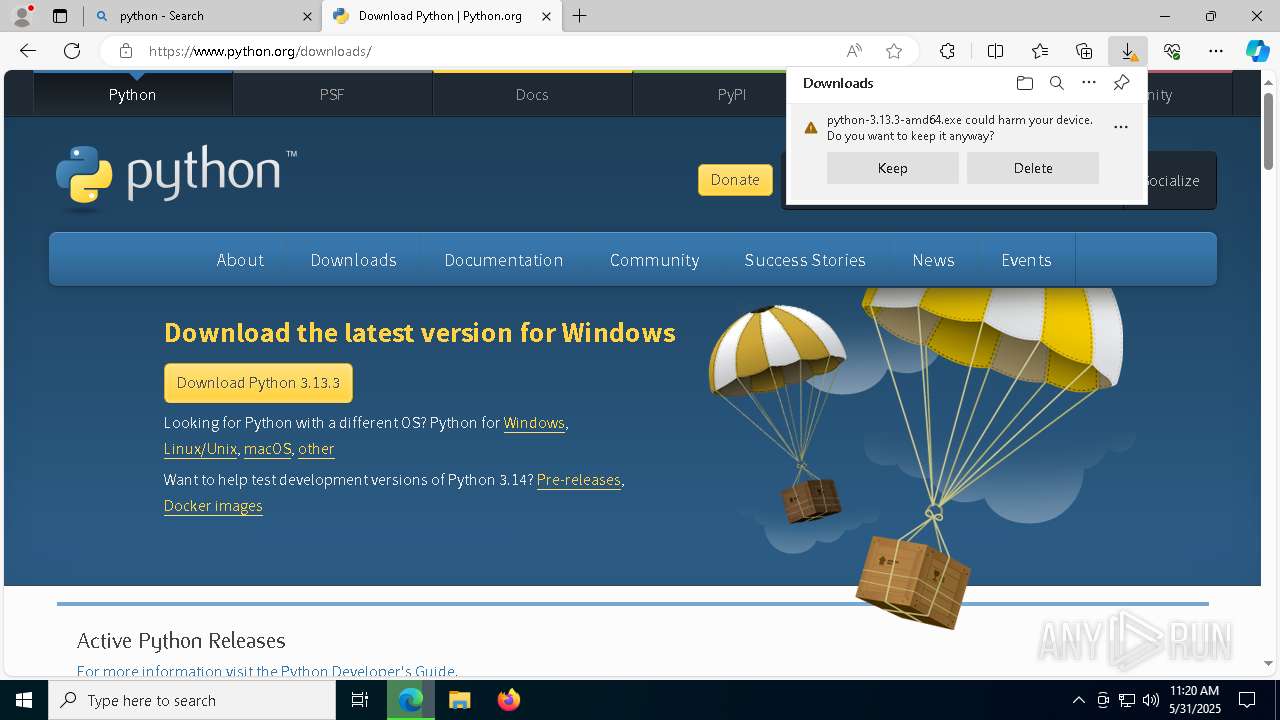Open the Events menu
Viewport: 1280px width, 720px height.
pyautogui.click(x=1026, y=260)
